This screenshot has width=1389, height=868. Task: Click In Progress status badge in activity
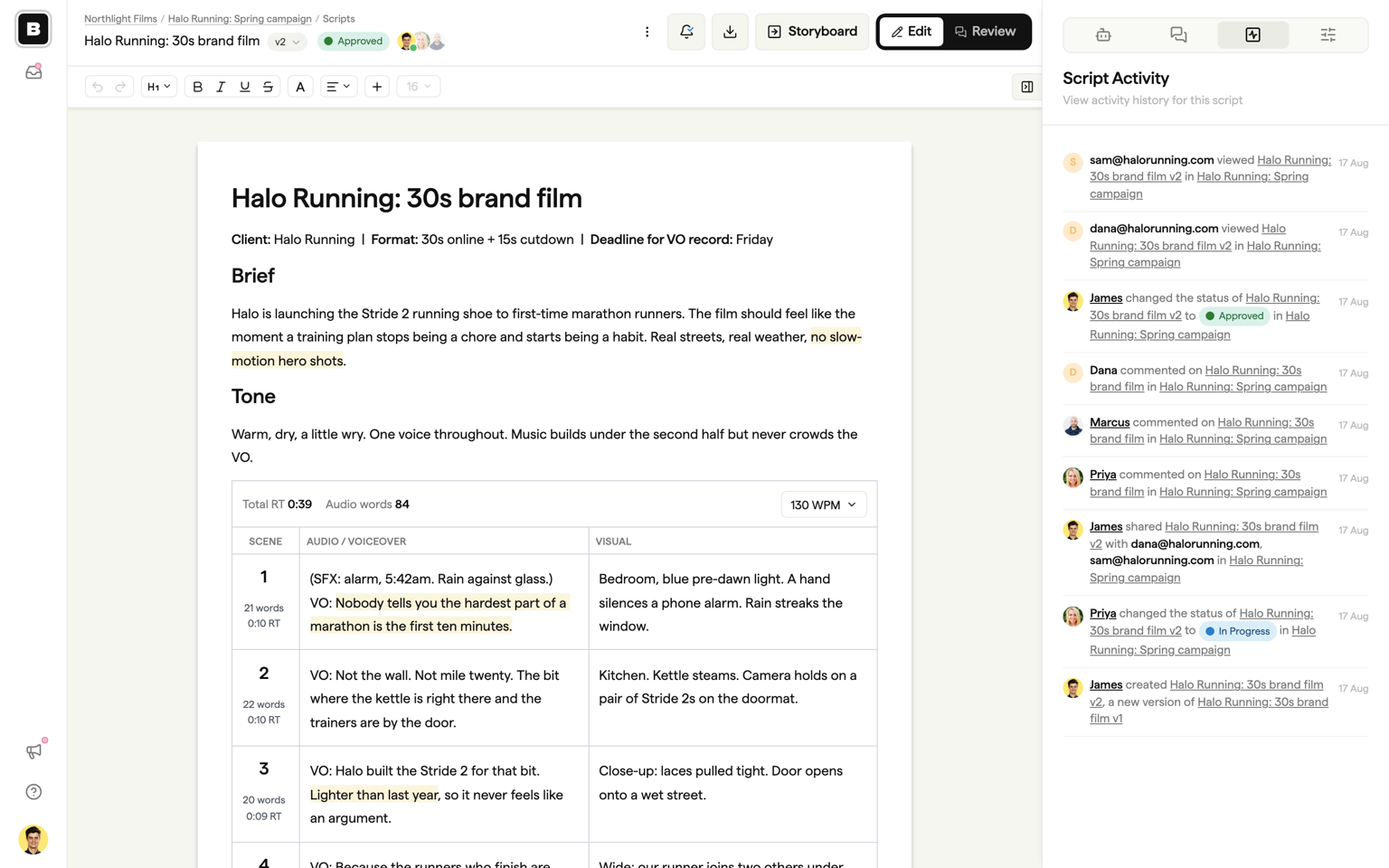(1237, 631)
